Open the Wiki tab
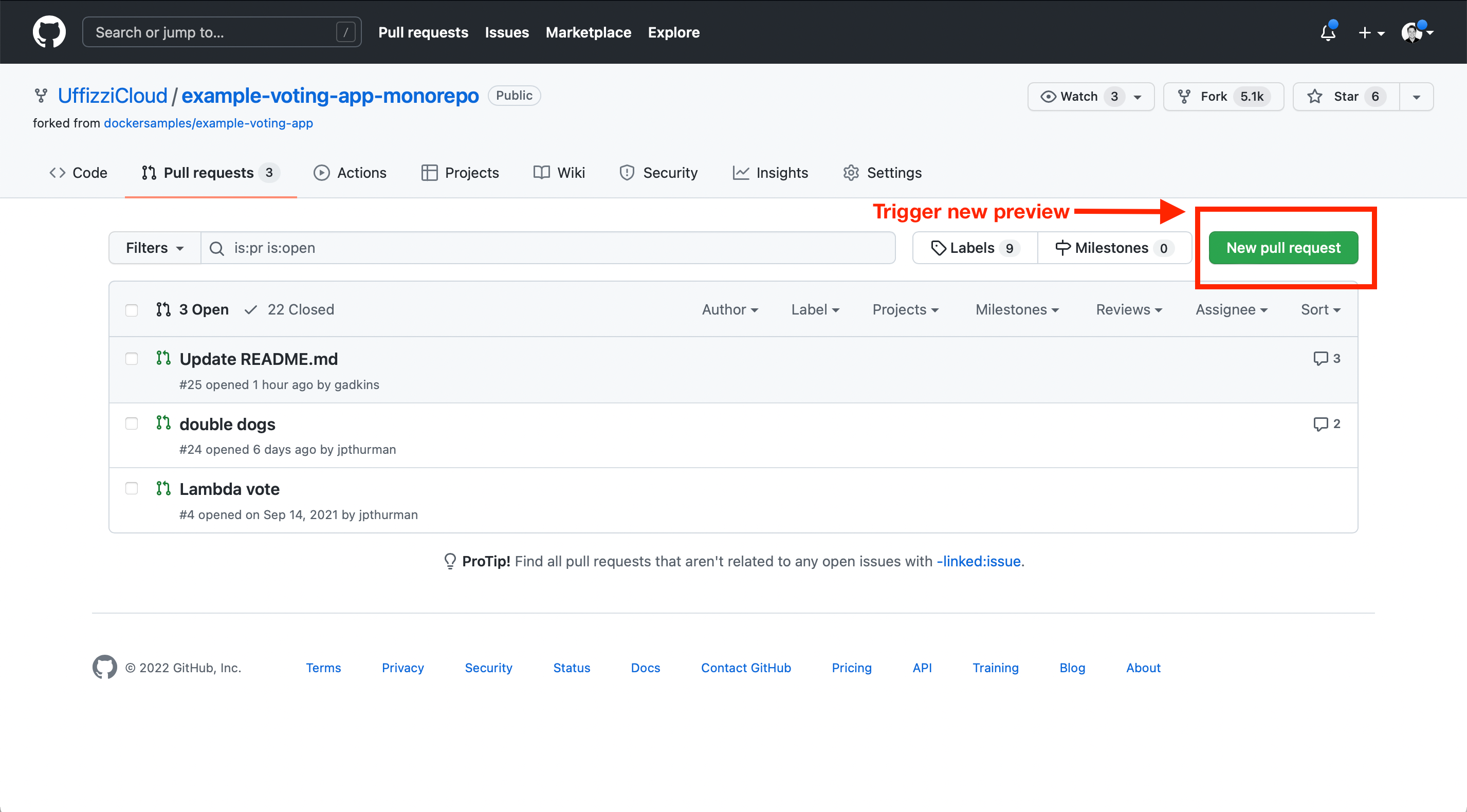The height and width of the screenshot is (812, 1467). pyautogui.click(x=559, y=173)
